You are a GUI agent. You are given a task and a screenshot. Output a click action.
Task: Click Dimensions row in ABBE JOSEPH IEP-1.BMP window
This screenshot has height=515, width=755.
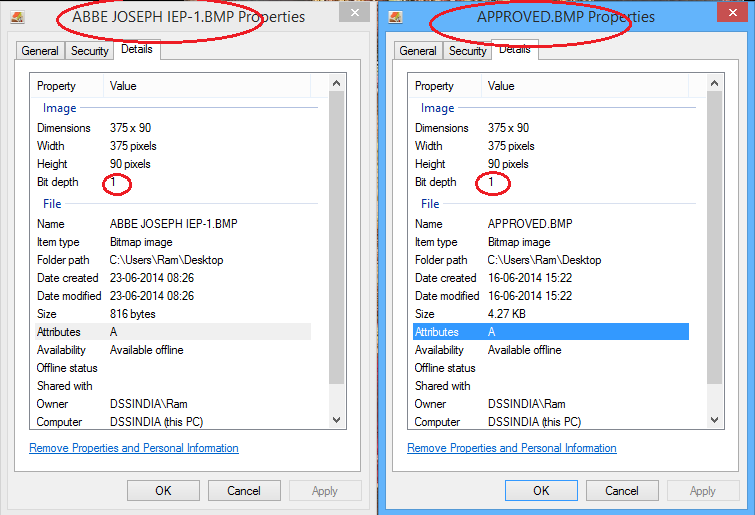173,128
